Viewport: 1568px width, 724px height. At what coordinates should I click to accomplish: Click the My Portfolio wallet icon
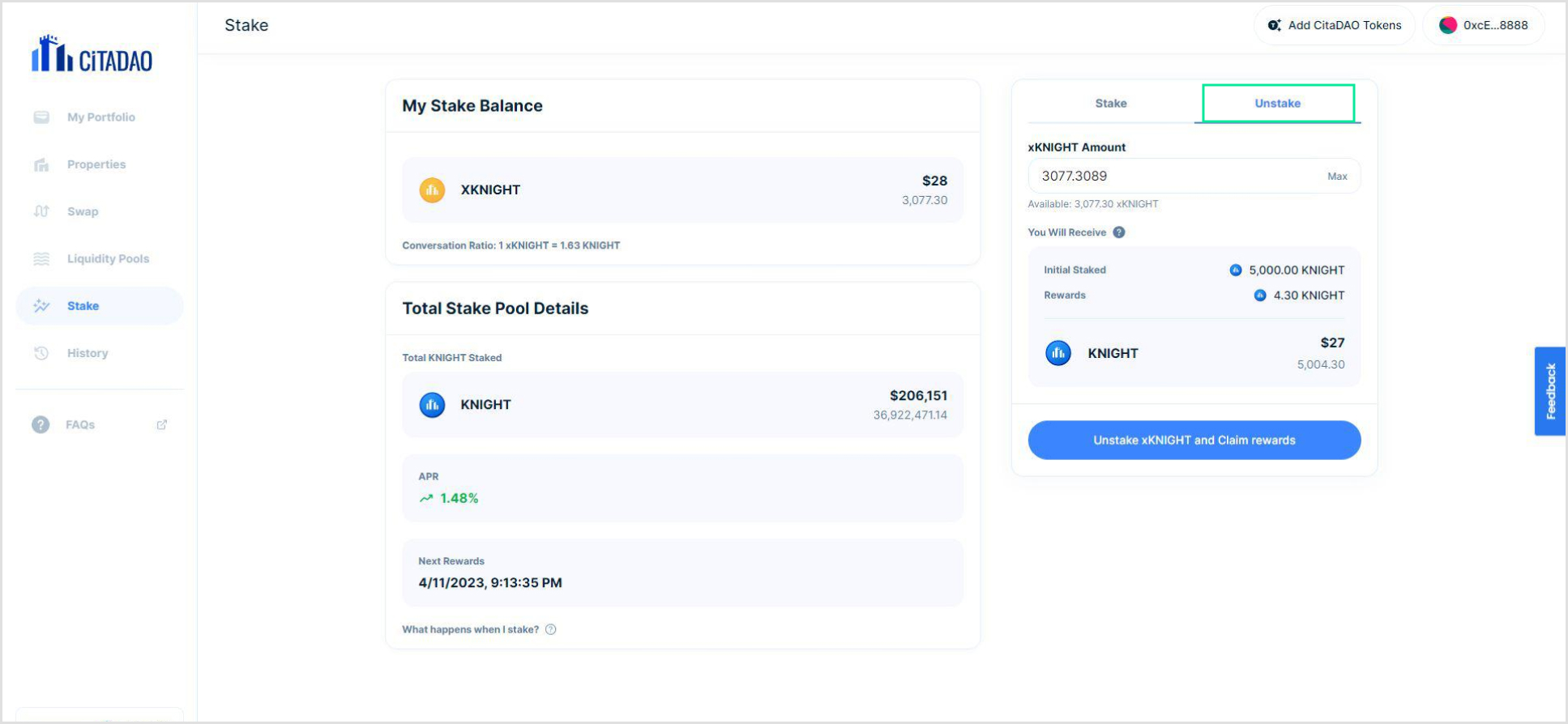point(41,117)
